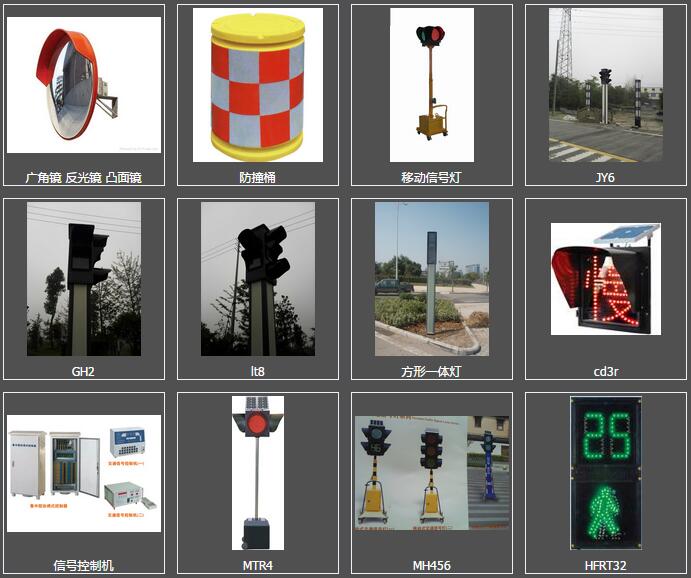Viewport: 691px width, 578px height.
Task: Click the HFRT32 caption text
Action: (606, 565)
